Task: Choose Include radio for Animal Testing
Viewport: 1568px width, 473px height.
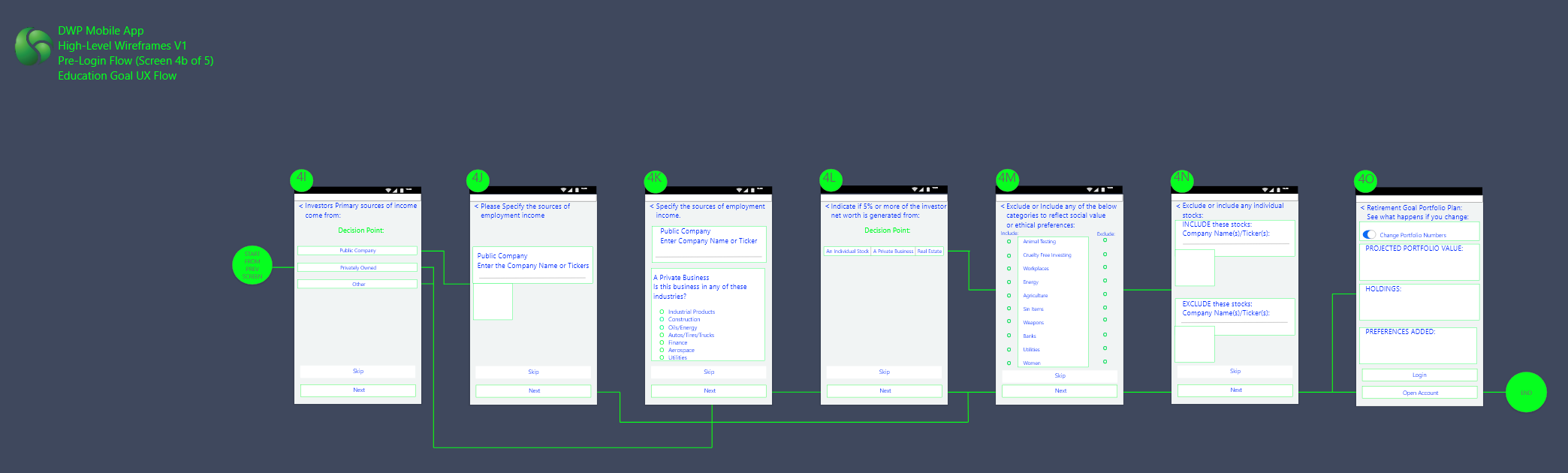Action: (1009, 242)
